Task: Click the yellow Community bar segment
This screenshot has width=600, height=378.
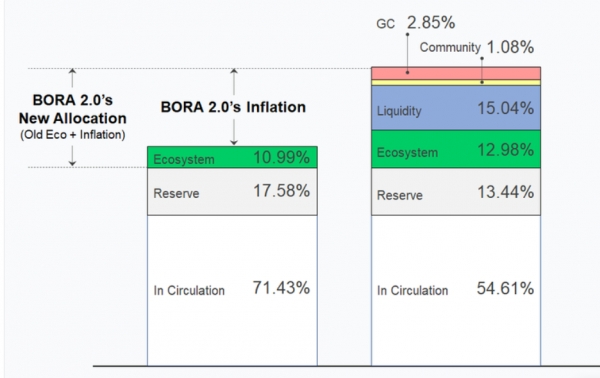Action: [456, 83]
